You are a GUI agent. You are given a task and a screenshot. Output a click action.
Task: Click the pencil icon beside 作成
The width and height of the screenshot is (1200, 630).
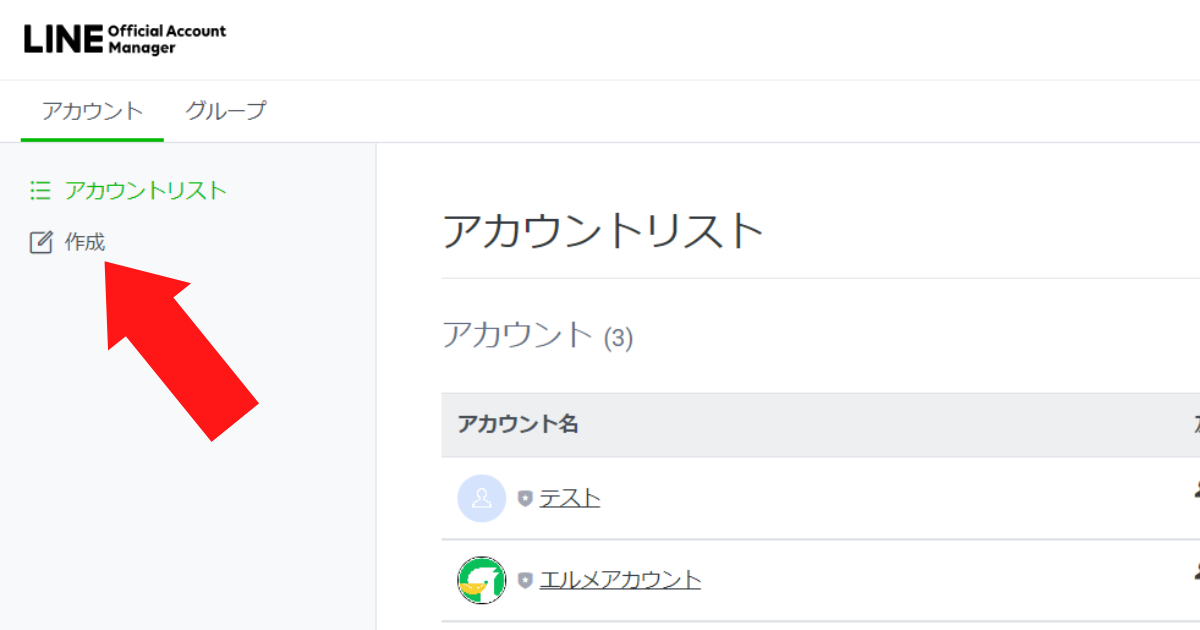click(40, 242)
